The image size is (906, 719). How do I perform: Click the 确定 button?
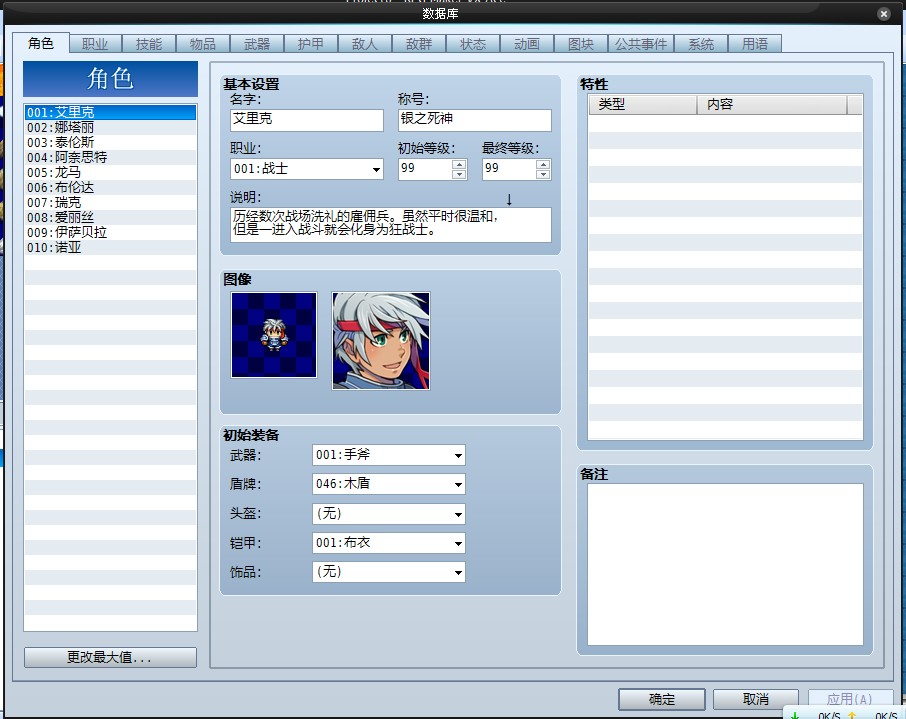(662, 699)
